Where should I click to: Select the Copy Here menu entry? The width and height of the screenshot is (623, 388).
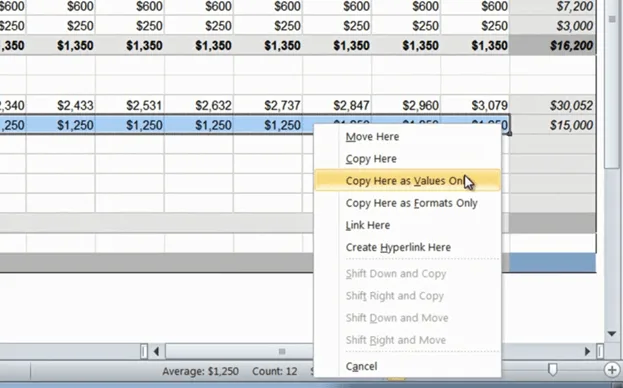[x=407, y=159]
